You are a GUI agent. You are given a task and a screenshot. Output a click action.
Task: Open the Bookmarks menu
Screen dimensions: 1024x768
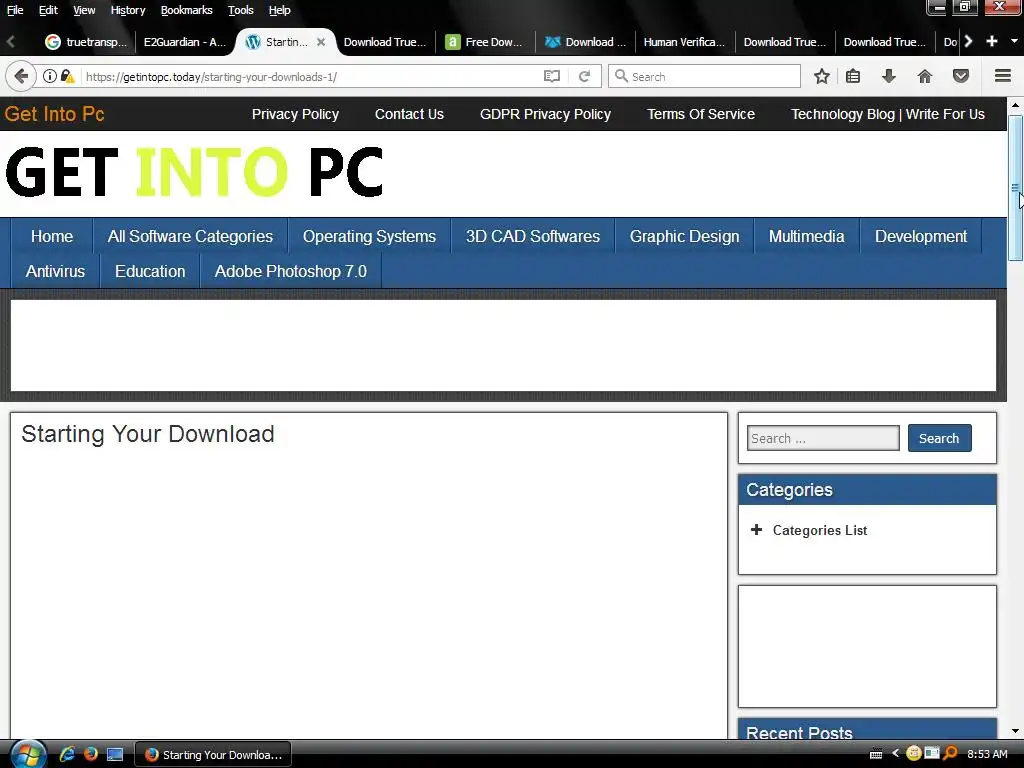pyautogui.click(x=187, y=10)
